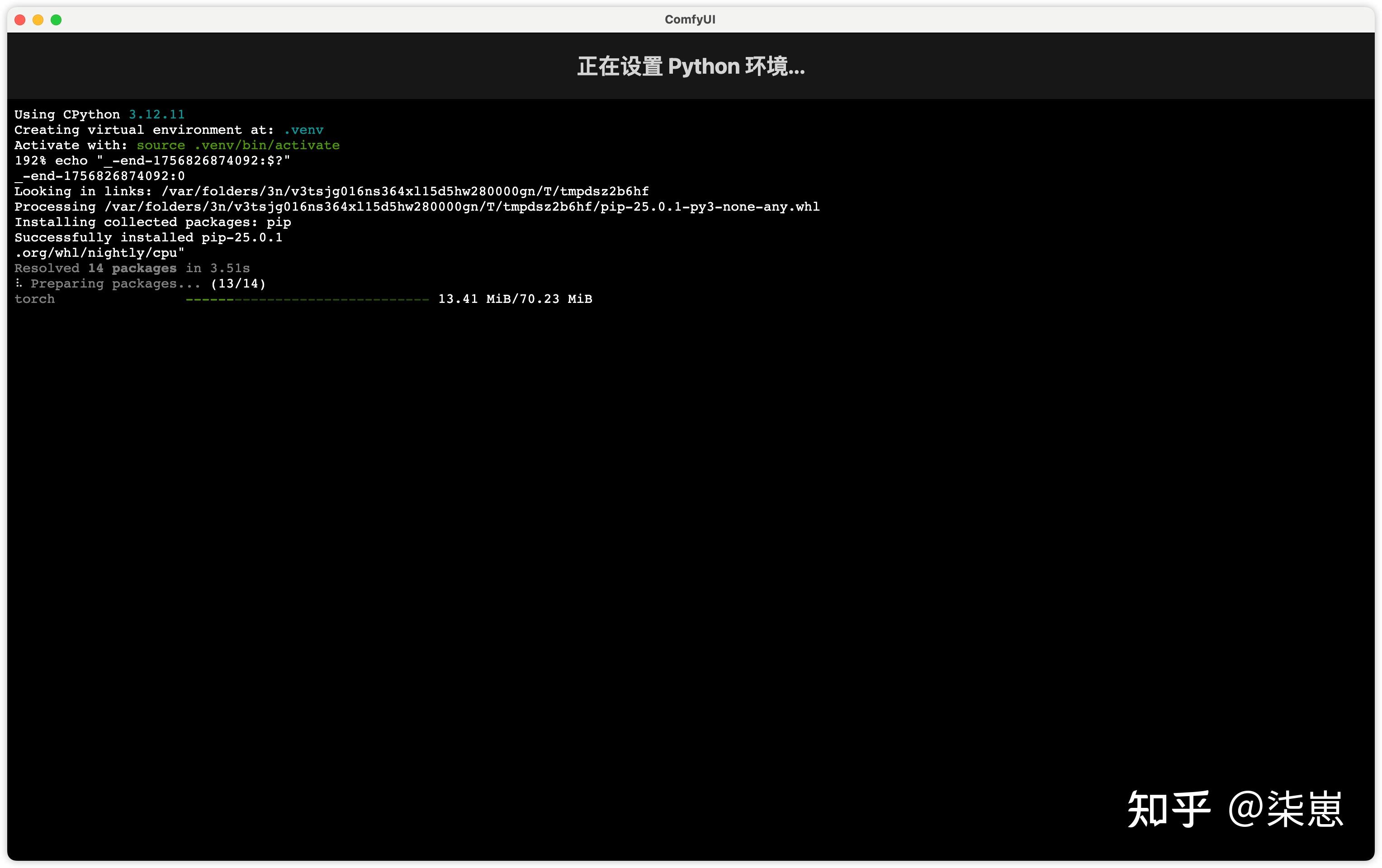The image size is (1382, 868).
Task: Select the green zoom traffic light
Action: tap(56, 19)
